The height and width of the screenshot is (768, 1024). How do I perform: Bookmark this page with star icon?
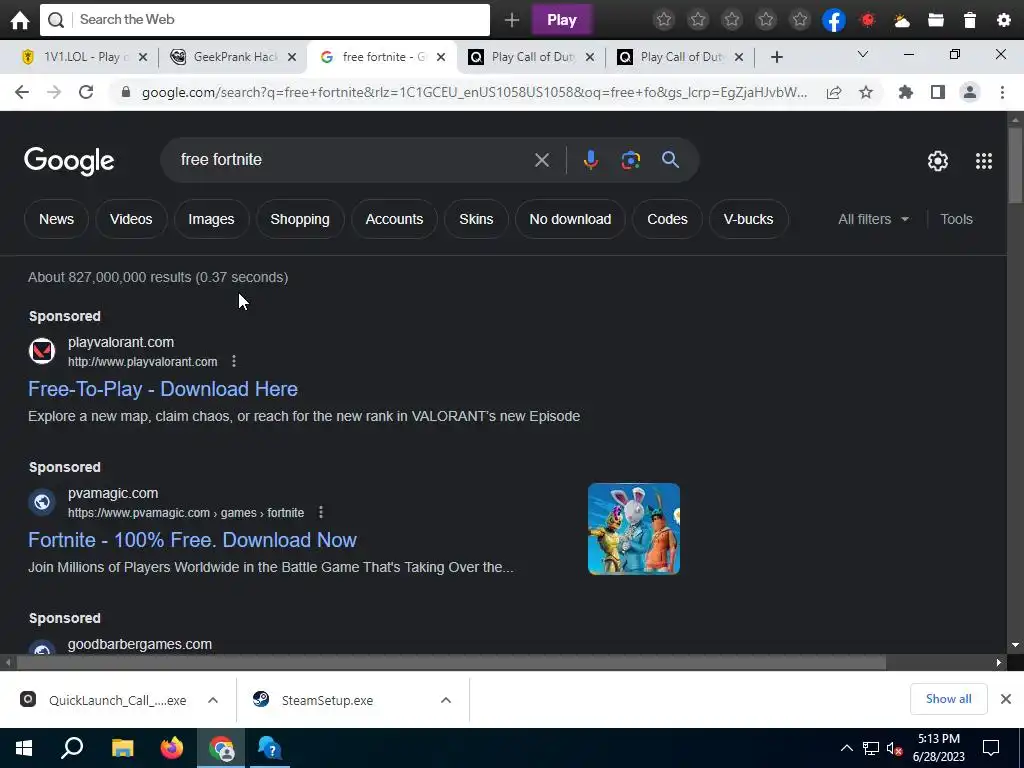click(x=866, y=92)
